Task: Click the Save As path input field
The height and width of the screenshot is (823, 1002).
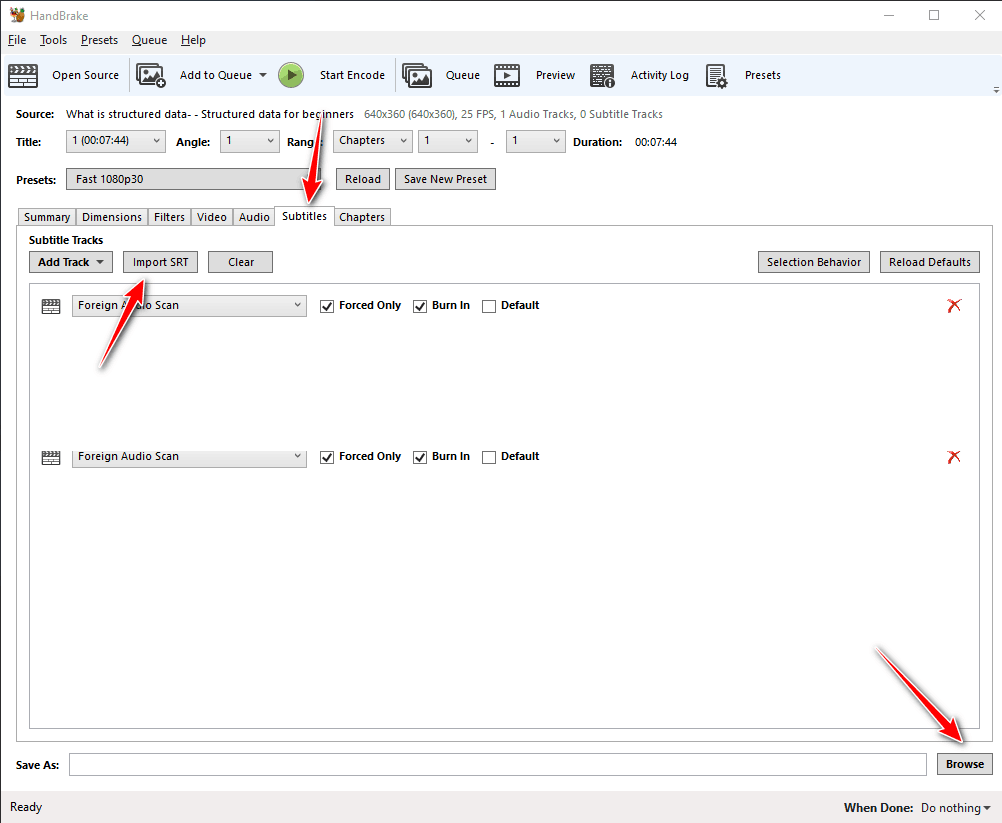Action: point(498,764)
